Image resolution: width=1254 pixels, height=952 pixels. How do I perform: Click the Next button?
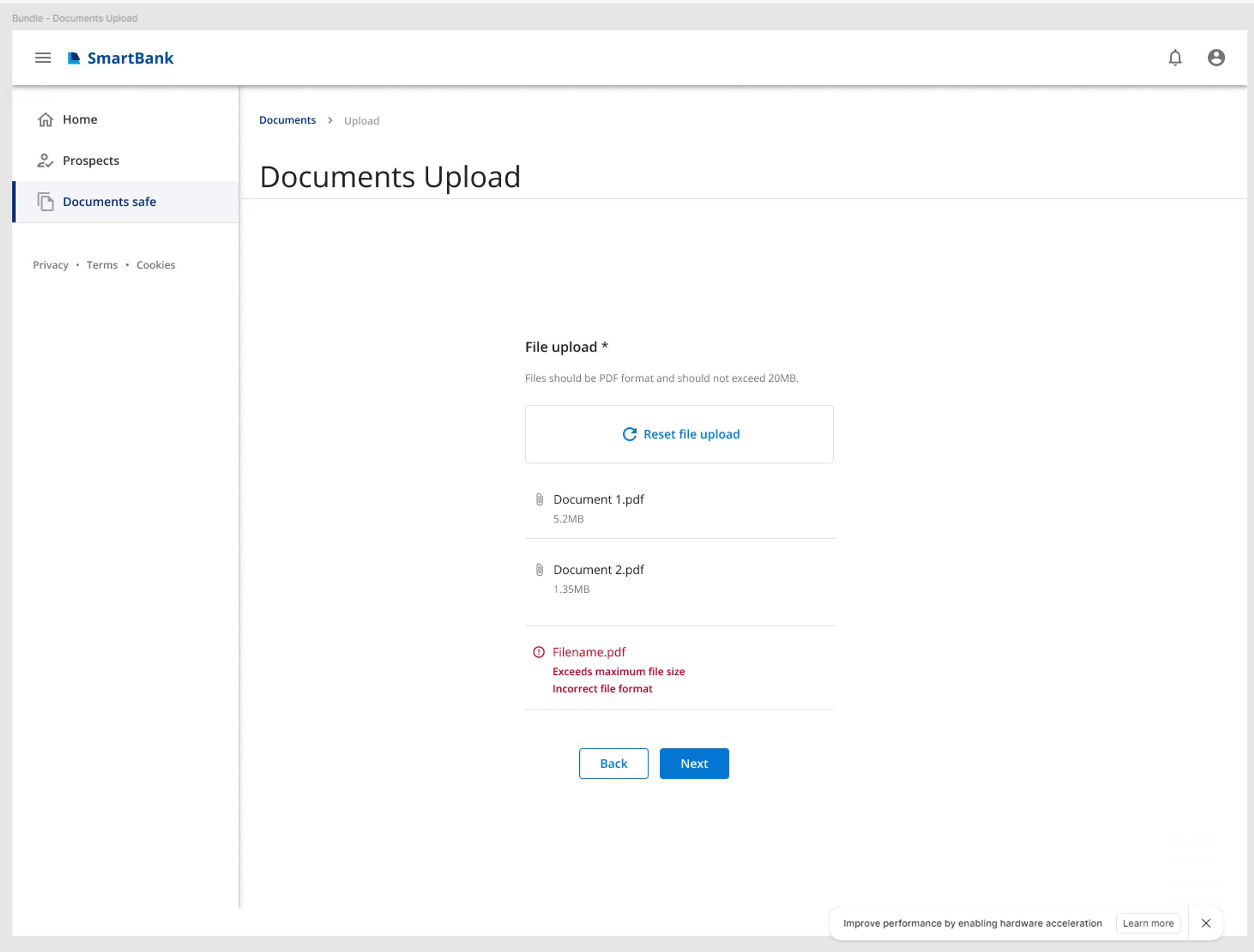(694, 764)
